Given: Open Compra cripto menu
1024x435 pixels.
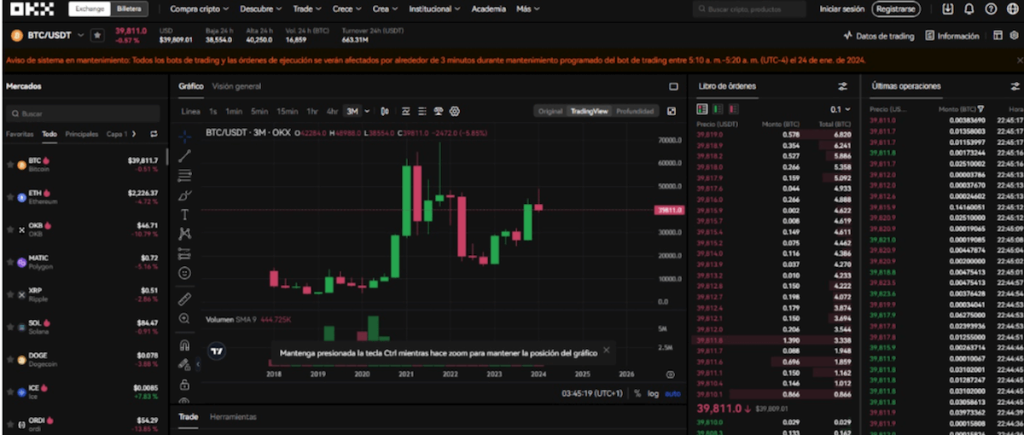Looking at the screenshot, I should coord(199,9).
